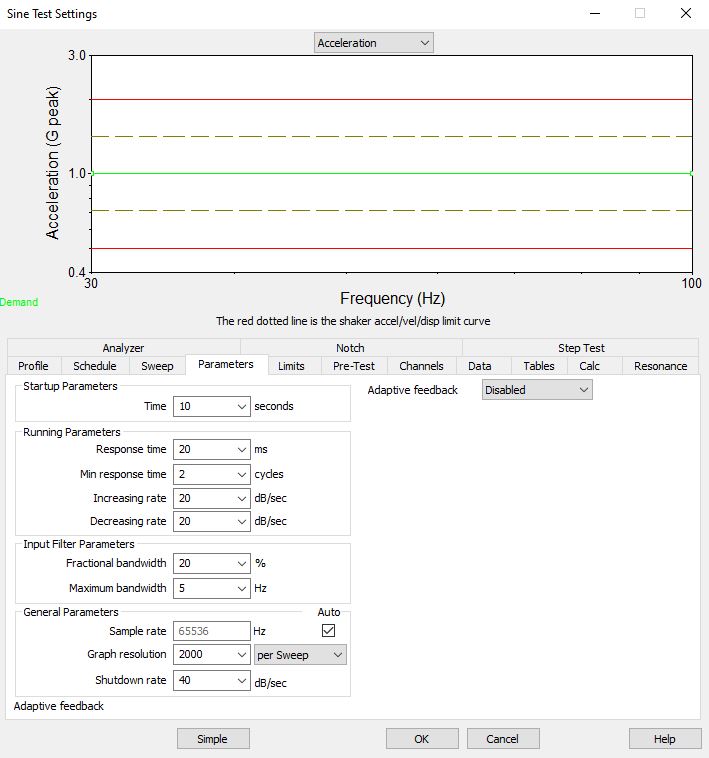Open the per Sweep units dropdown

pos(300,655)
